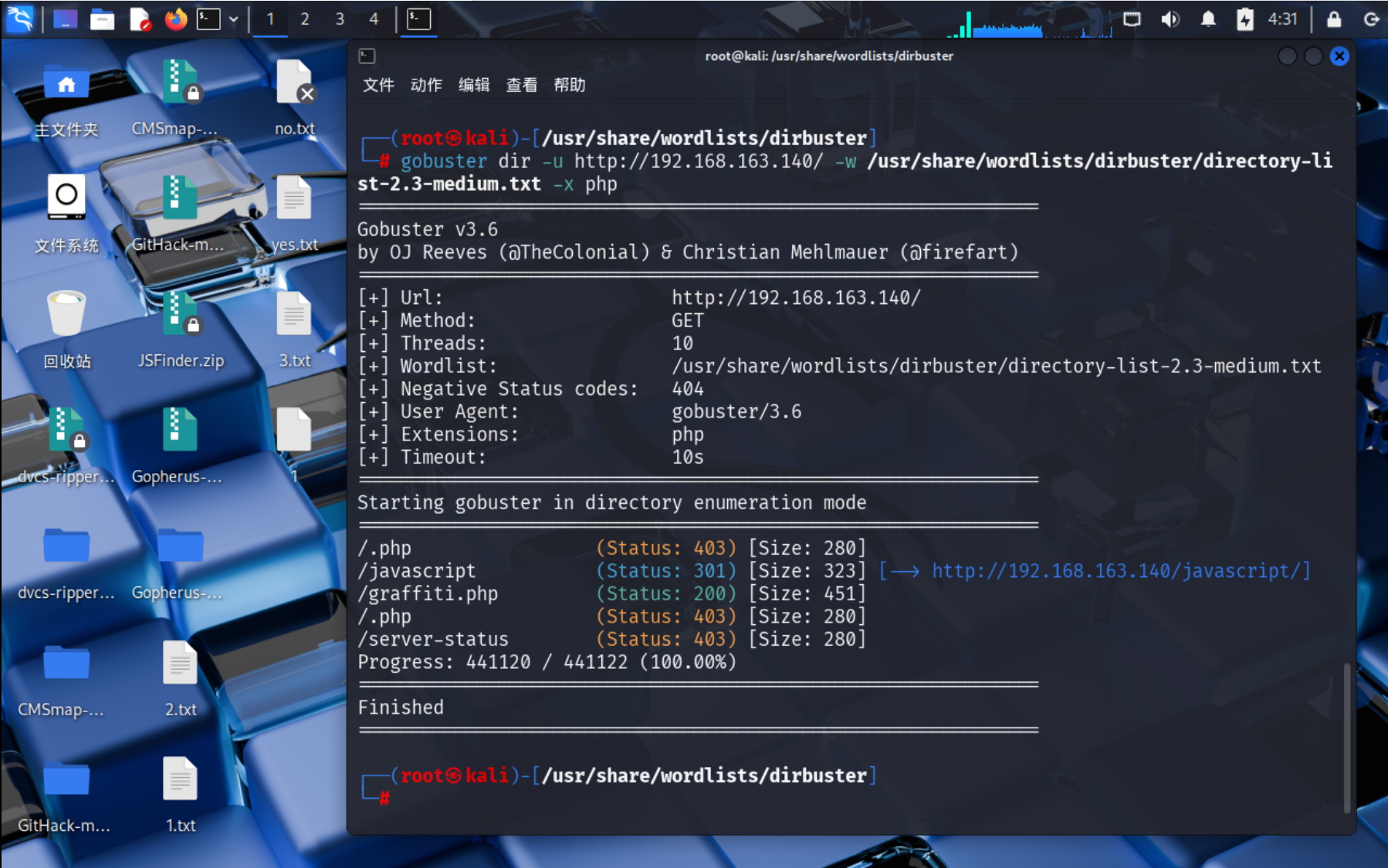Open the 回收站 trash desktop icon
Viewport: 1388px width, 868px height.
[66, 329]
